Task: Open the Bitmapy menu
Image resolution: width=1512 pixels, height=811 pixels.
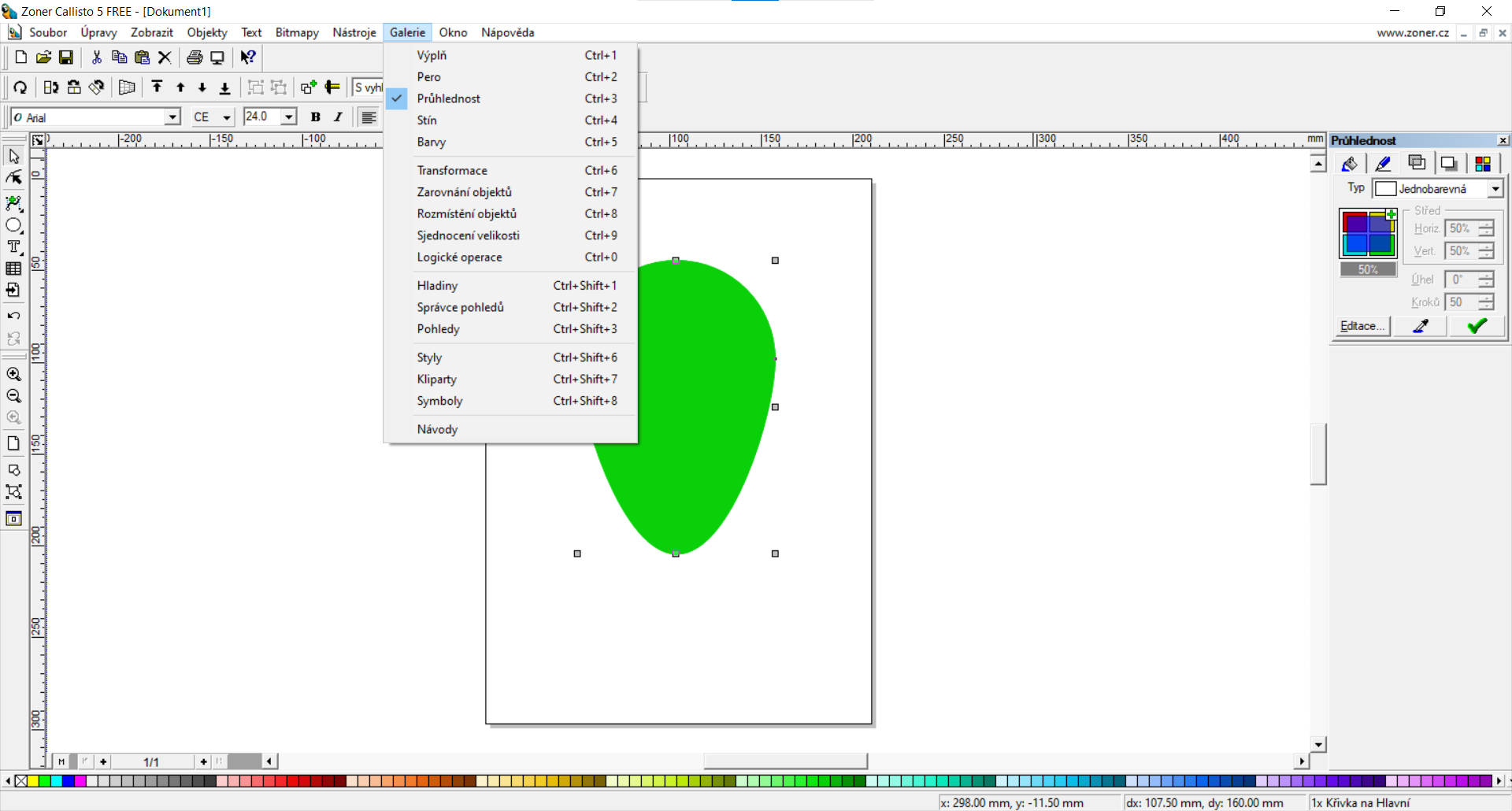Action: (297, 32)
